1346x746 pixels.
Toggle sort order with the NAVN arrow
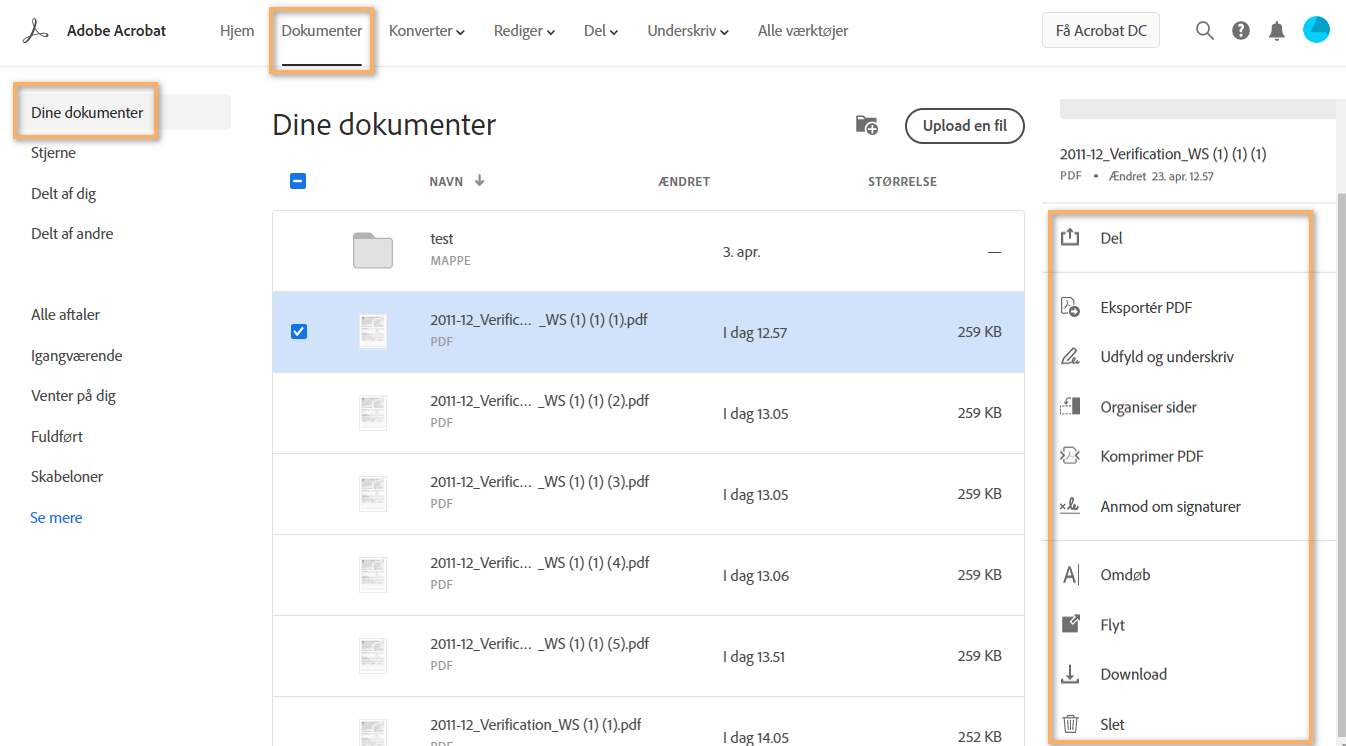(479, 181)
